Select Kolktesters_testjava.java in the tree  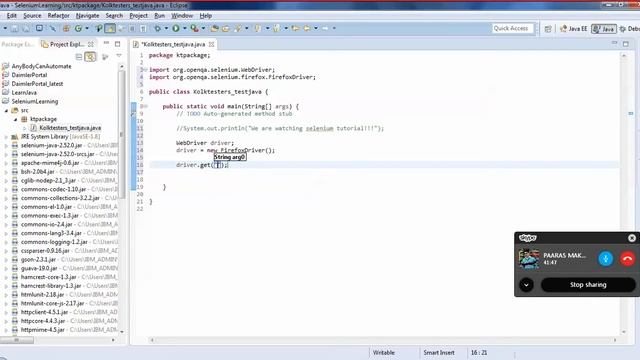click(70, 128)
